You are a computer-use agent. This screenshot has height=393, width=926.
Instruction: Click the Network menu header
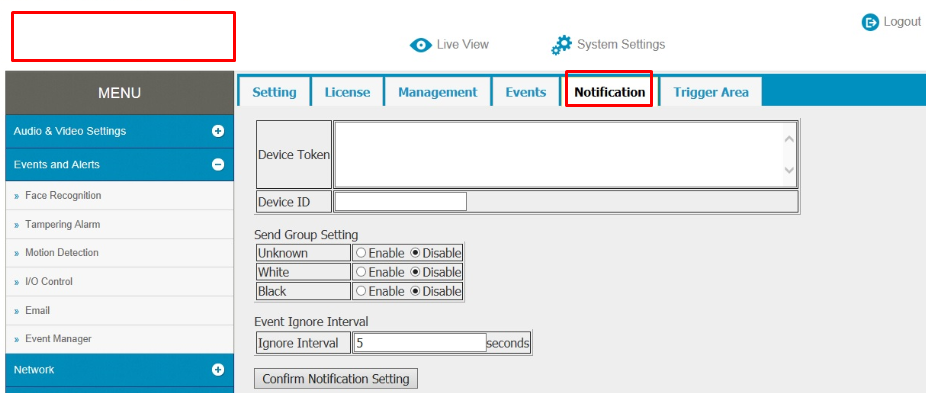click(x=119, y=370)
